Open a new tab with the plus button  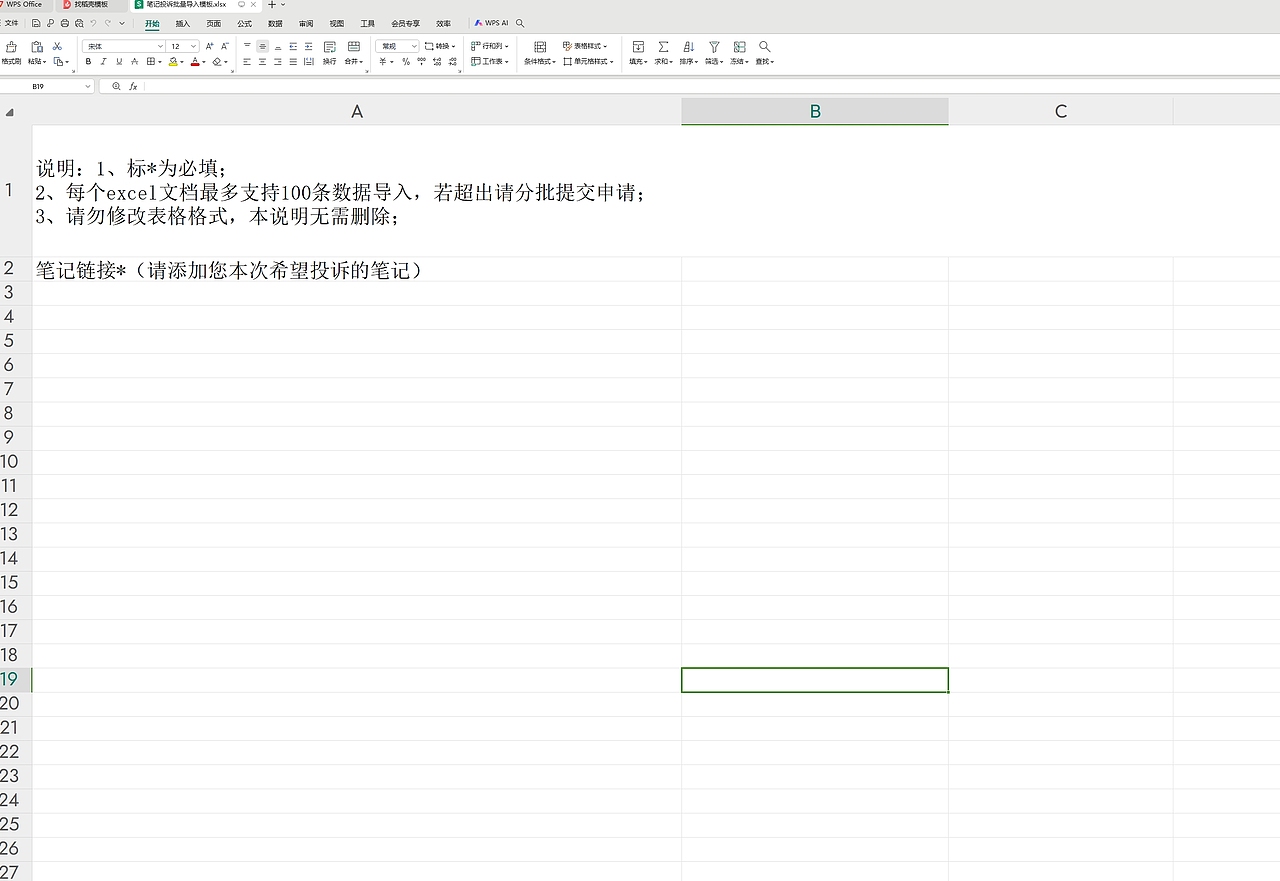pyautogui.click(x=271, y=5)
